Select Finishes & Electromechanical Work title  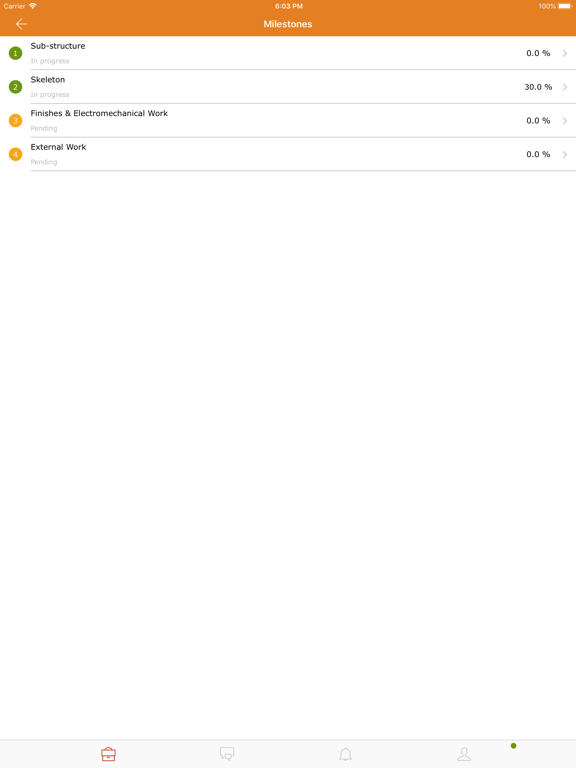99,113
